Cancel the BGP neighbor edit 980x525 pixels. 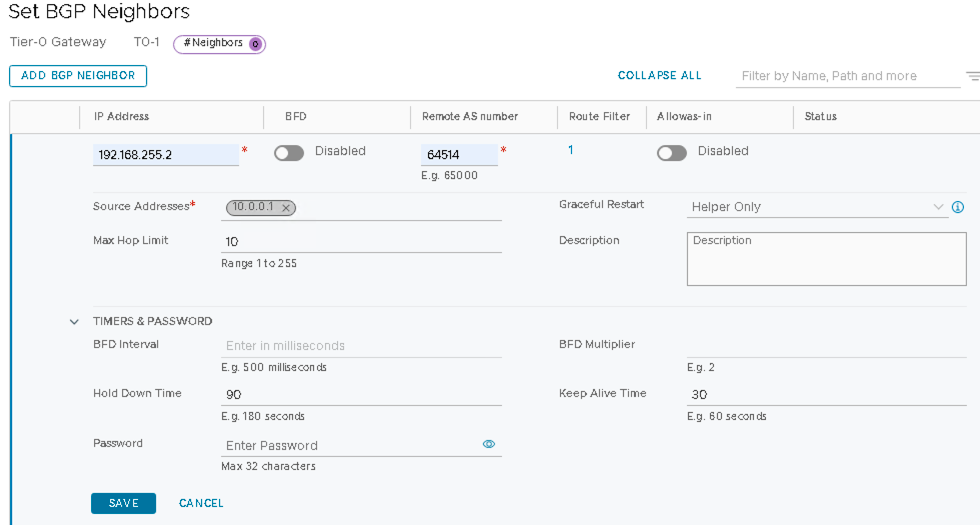tap(201, 503)
